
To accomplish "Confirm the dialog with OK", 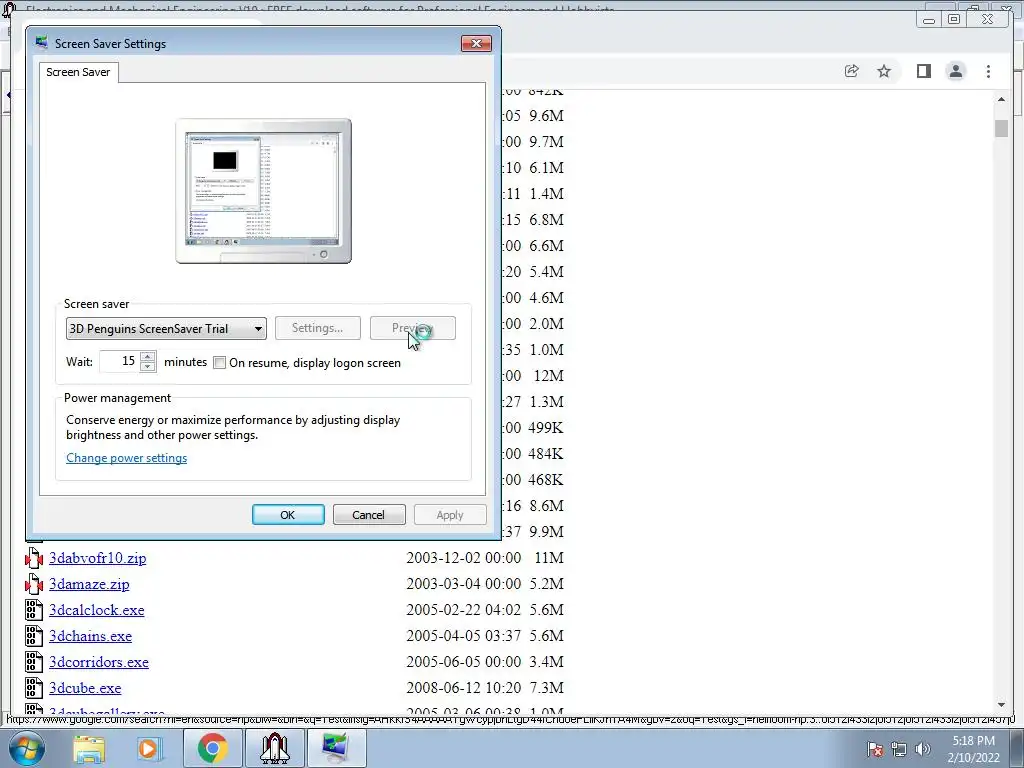I will [x=288, y=515].
